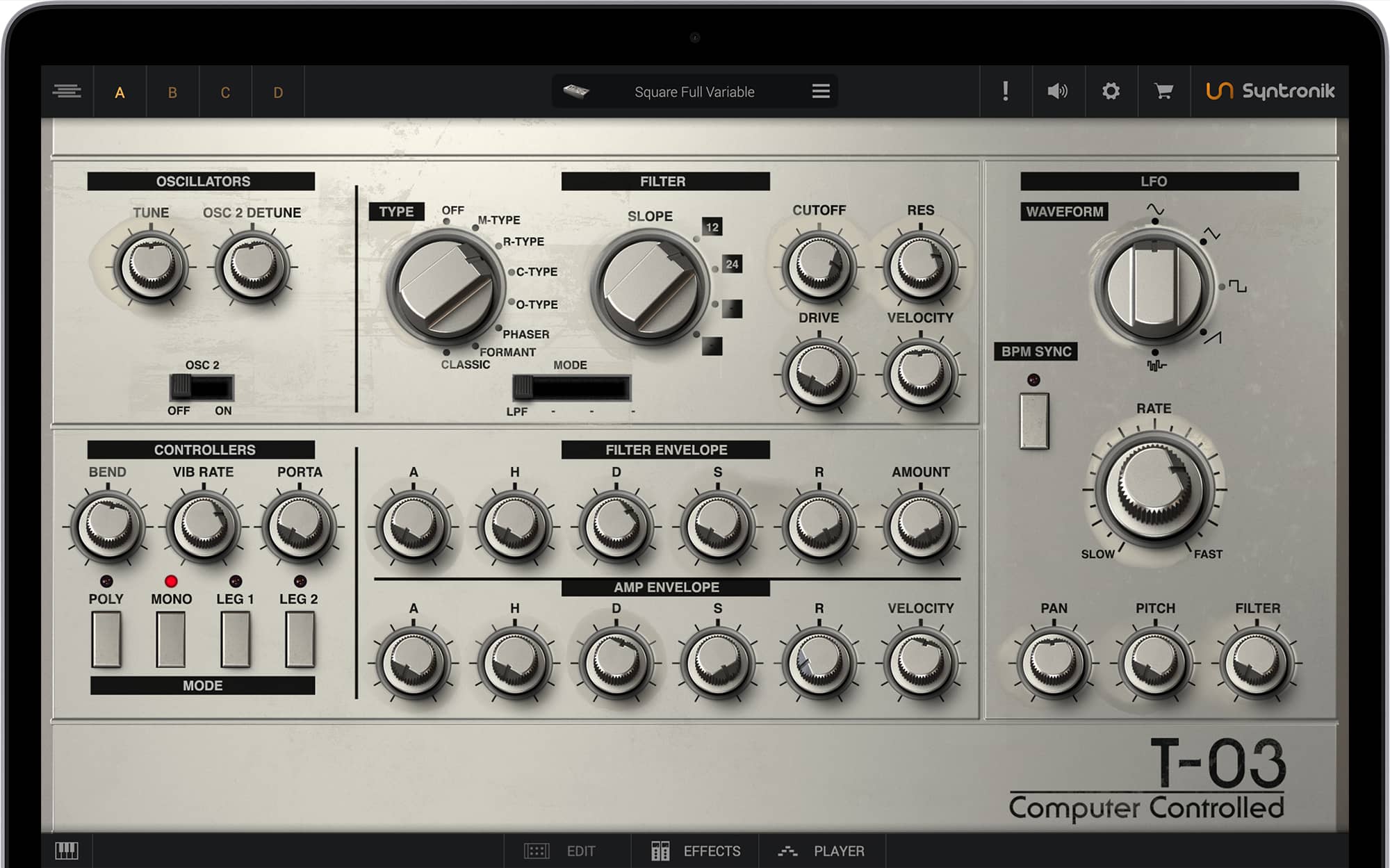Select the triangle LFO waveform icon
This screenshot has width=1390, height=868.
1211,234
